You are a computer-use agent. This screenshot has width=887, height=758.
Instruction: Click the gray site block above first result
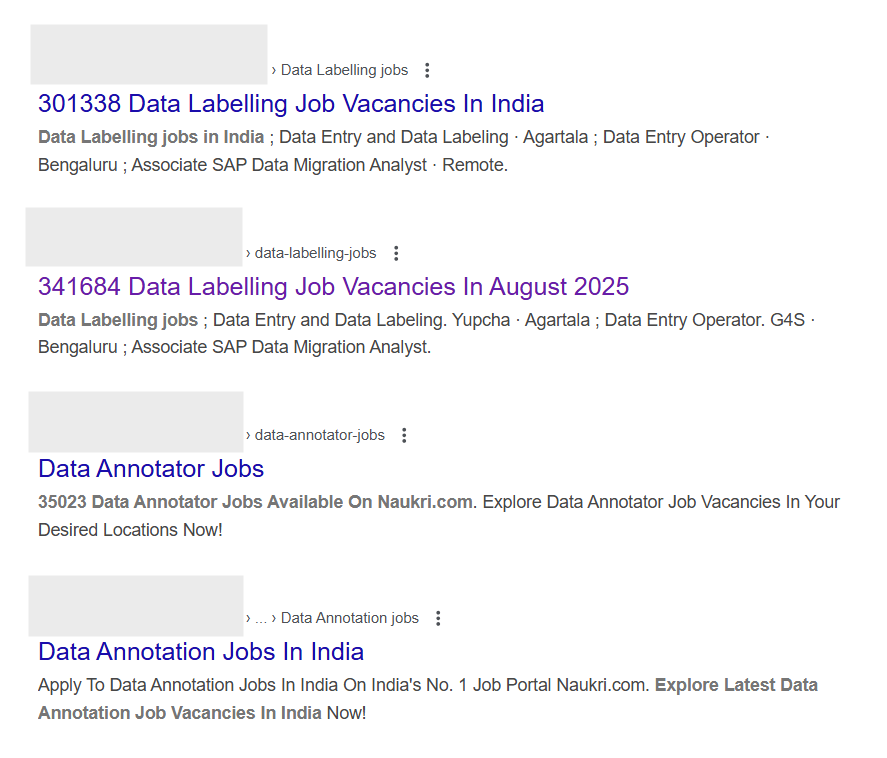coord(149,54)
